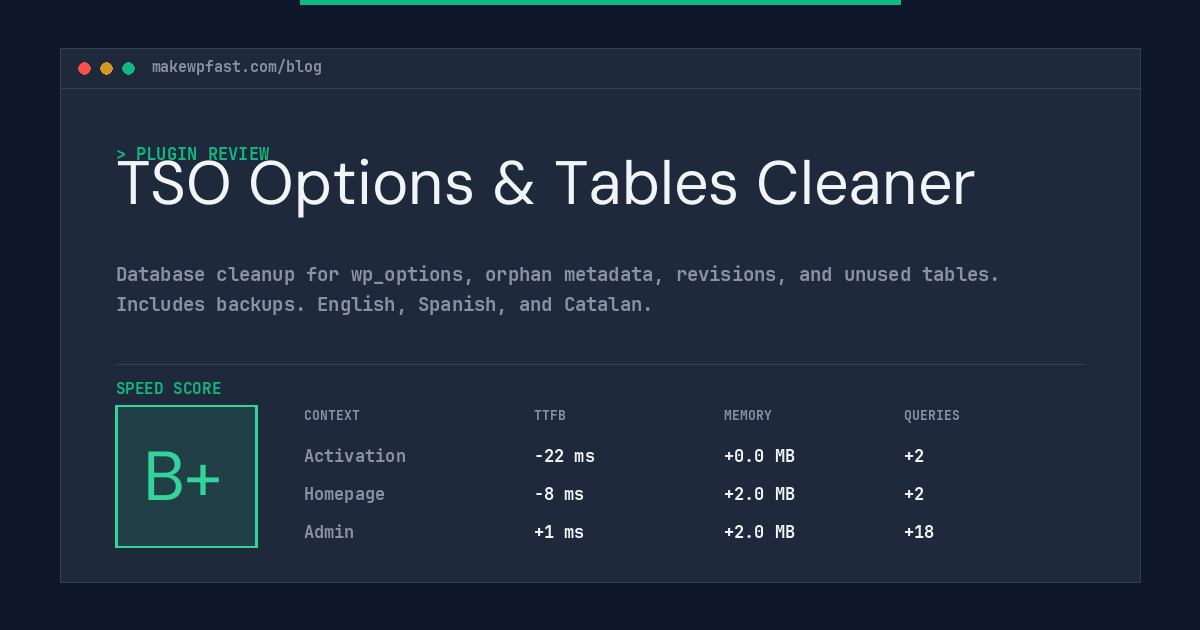Click the Activation memory value +0.0 MB
1200x630 pixels.
(x=759, y=456)
